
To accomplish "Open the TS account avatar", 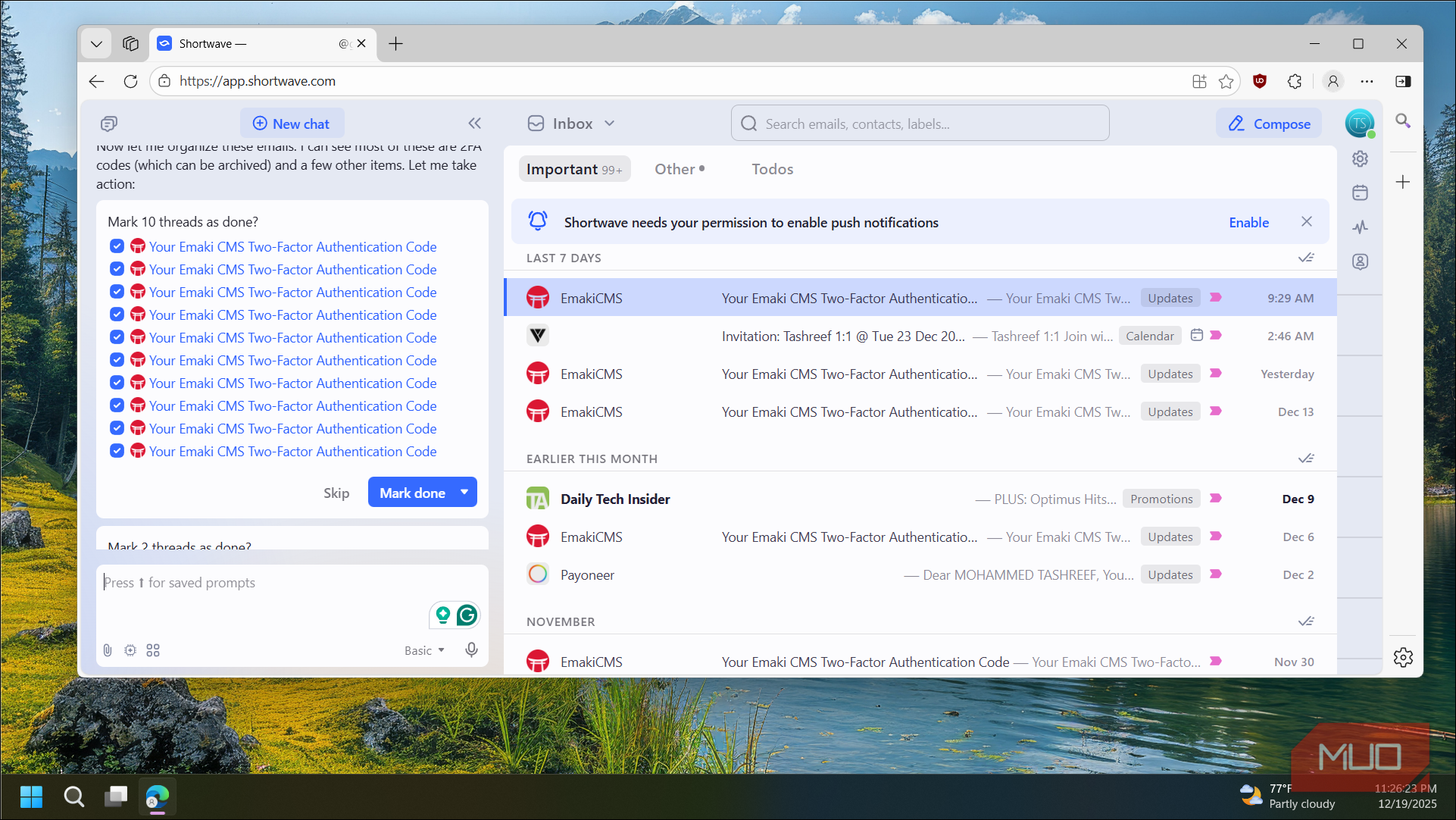I will coord(1360,124).
